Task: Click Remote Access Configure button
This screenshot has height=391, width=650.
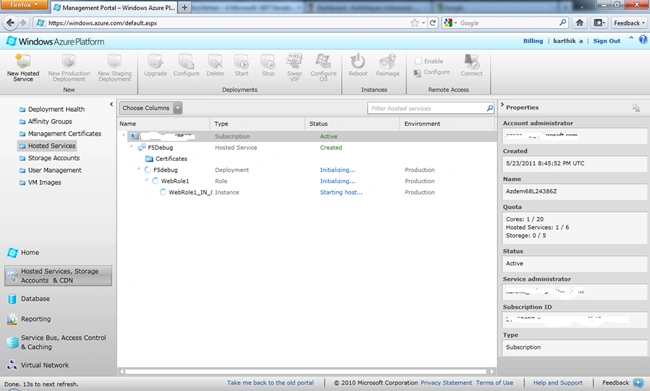Action: 432,73
